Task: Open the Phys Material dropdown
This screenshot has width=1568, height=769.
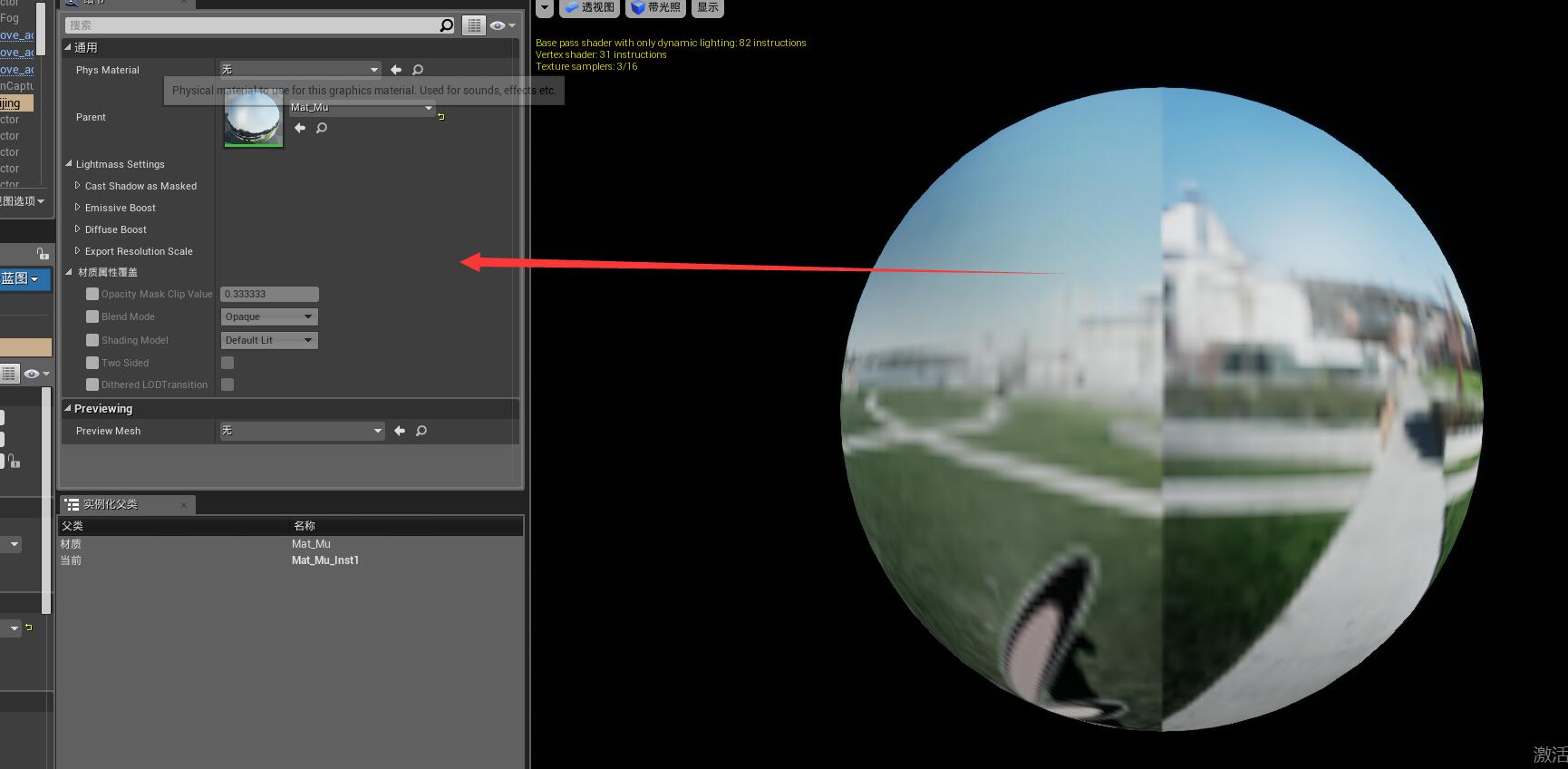Action: (x=301, y=70)
